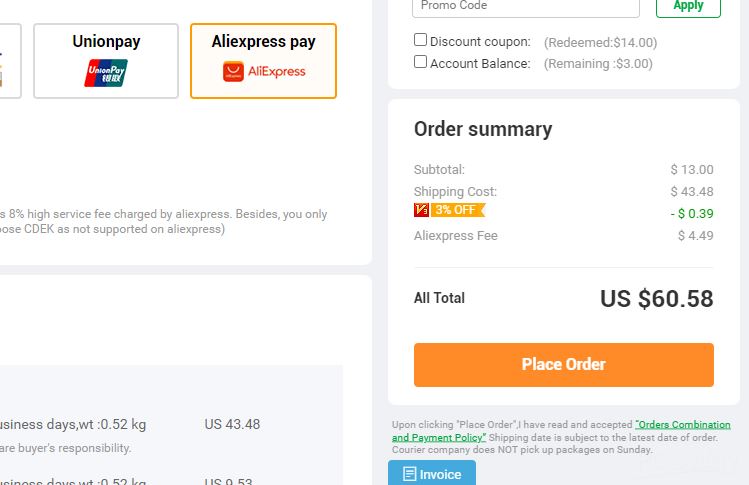Click the document icon on Invoice button
Viewport: 749px width, 485px height.
(x=409, y=474)
